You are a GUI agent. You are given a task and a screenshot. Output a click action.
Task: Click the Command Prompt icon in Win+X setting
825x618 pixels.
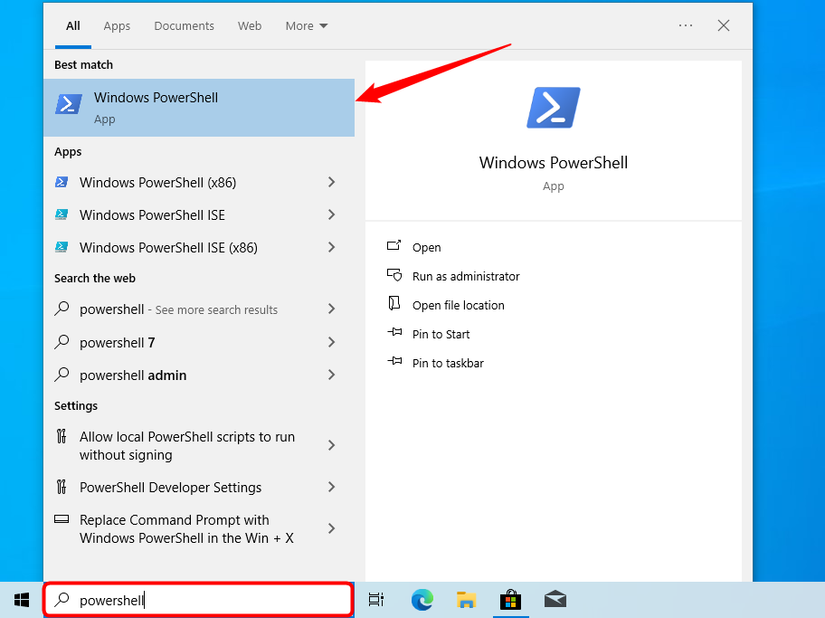click(62, 520)
